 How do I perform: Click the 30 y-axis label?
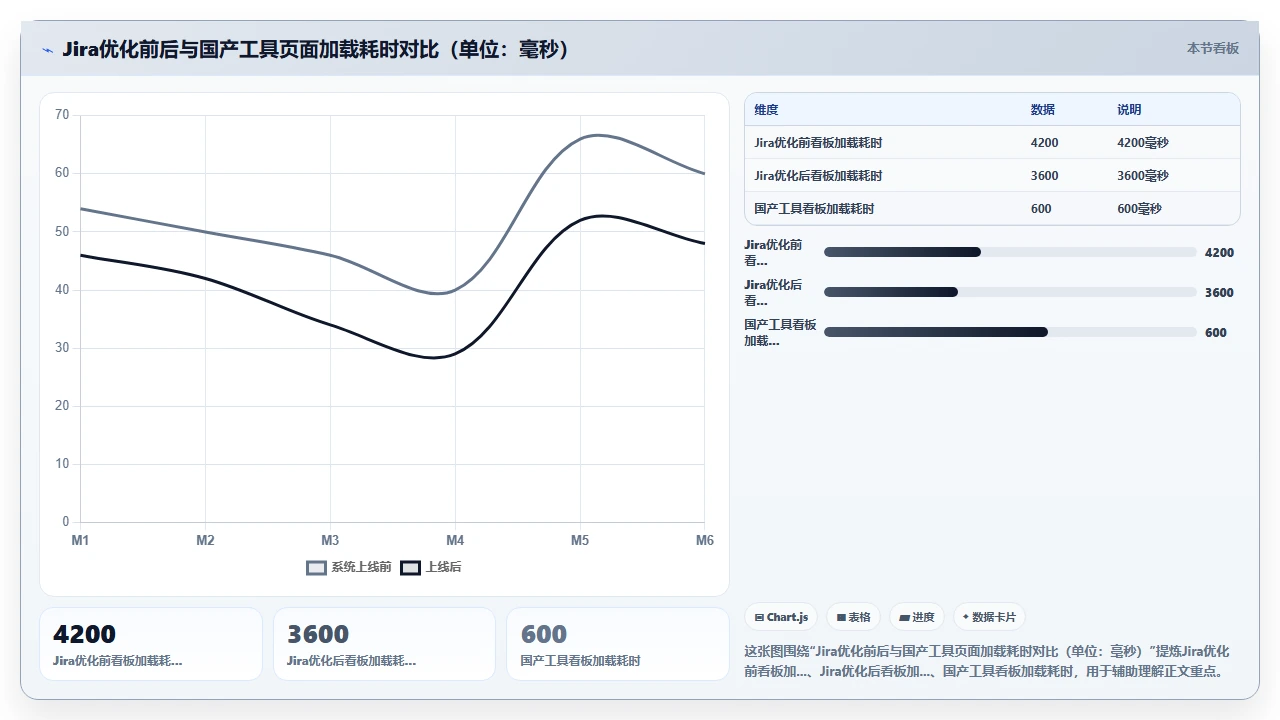click(x=62, y=348)
